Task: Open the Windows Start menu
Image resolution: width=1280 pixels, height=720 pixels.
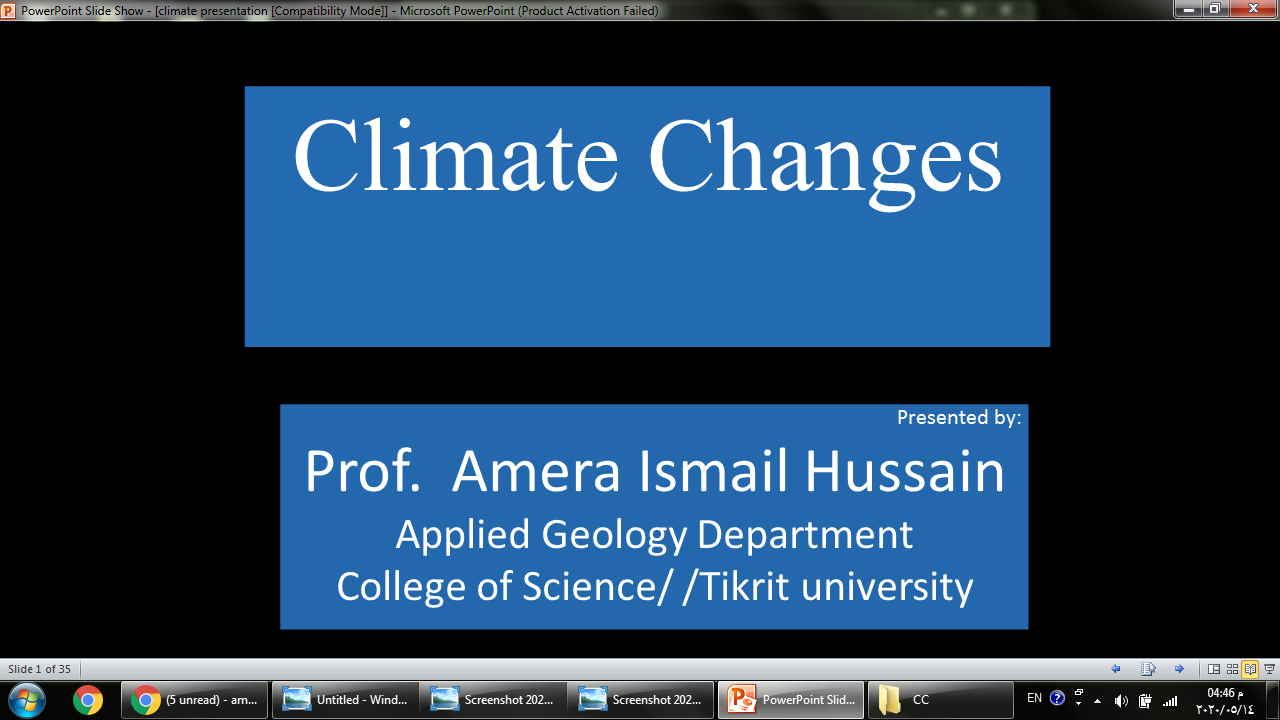Action: (x=27, y=699)
